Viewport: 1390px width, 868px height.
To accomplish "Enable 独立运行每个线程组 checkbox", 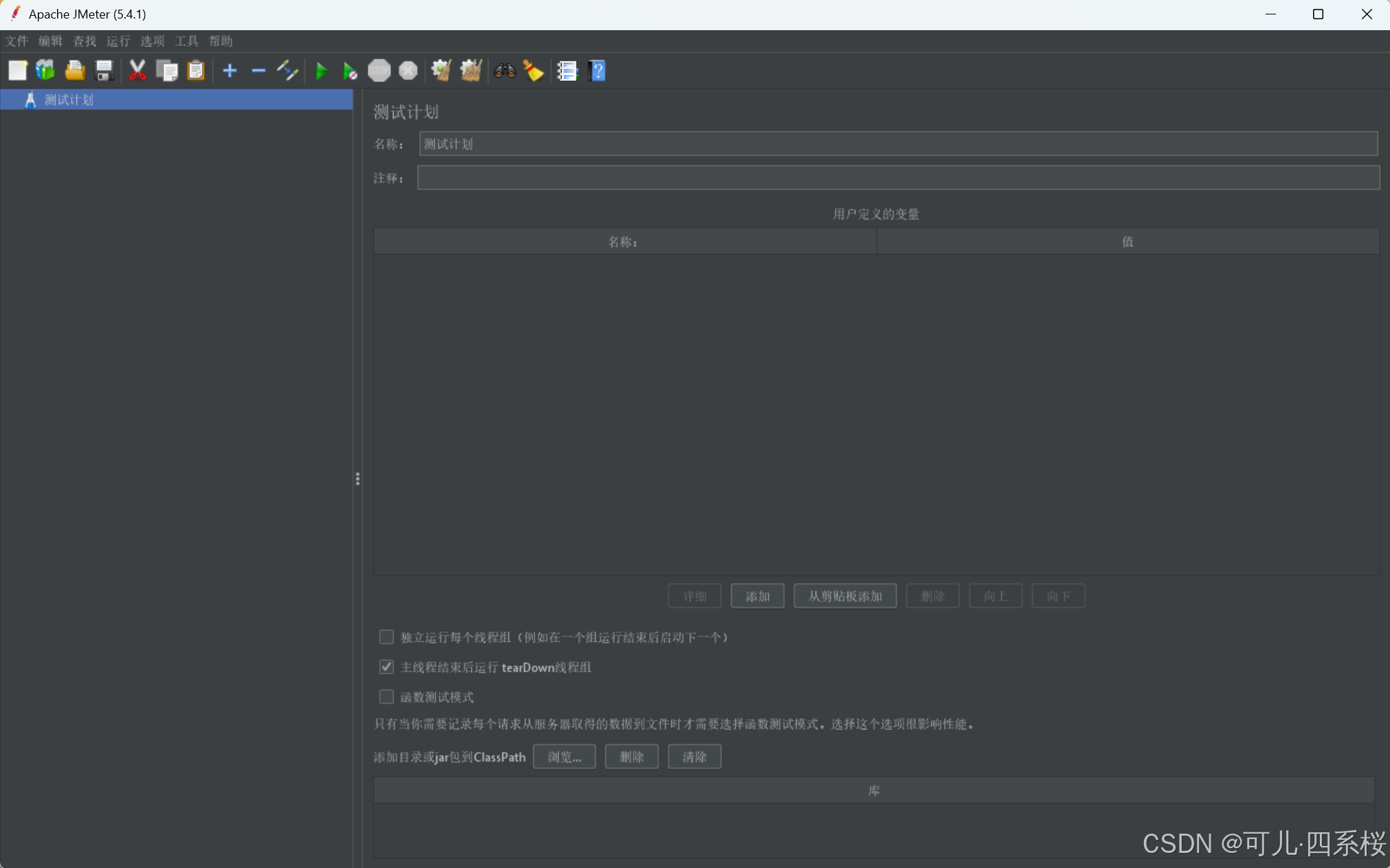I will 387,637.
